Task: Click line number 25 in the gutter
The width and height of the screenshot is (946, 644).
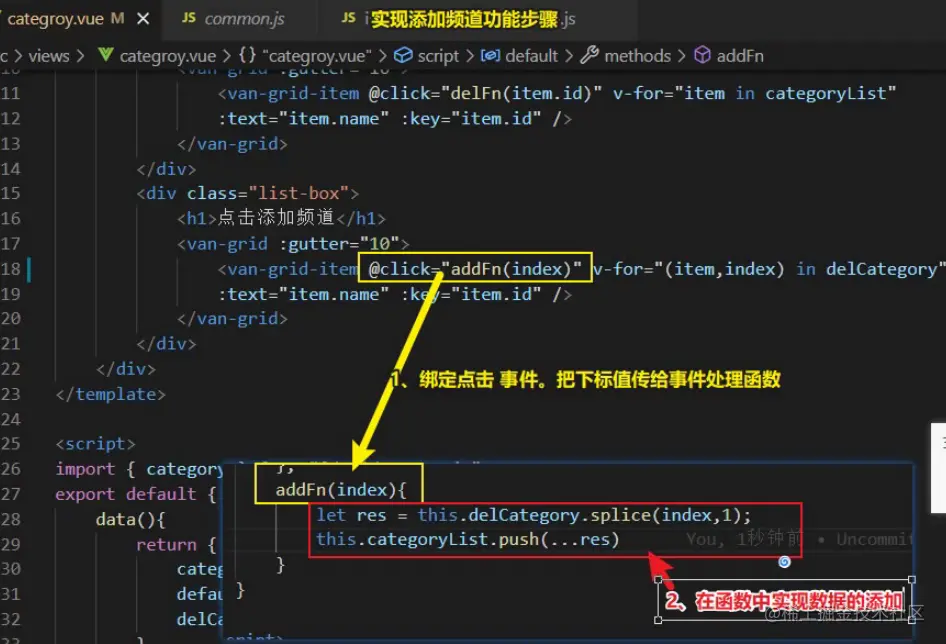Action: click(x=10, y=444)
